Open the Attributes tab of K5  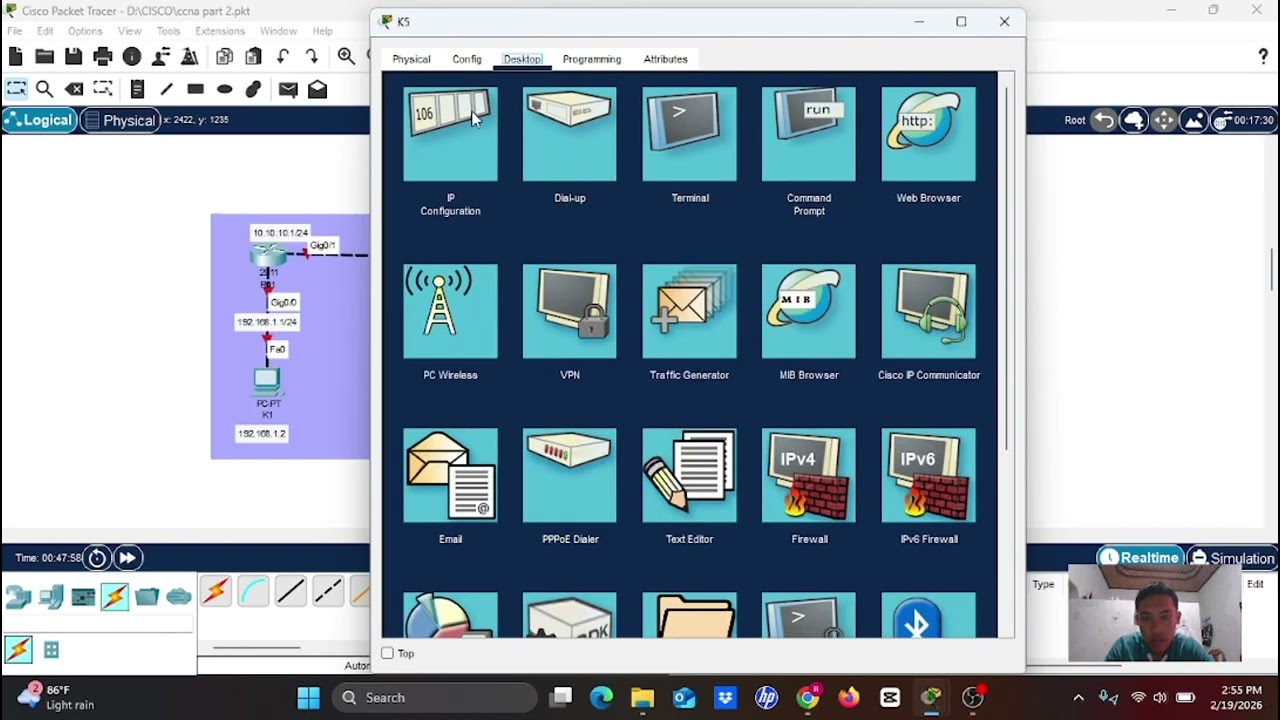pos(665,59)
